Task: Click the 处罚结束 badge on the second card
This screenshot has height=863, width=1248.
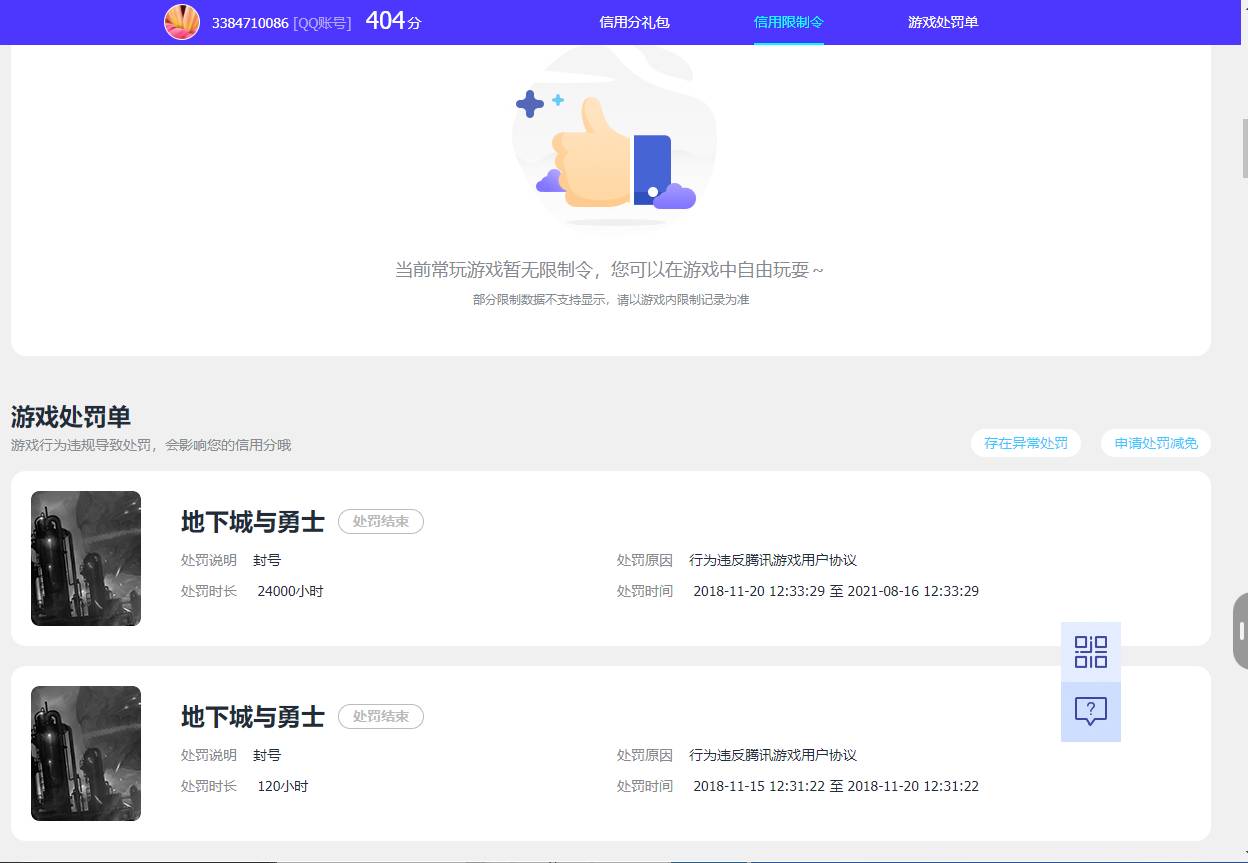Action: point(380,716)
